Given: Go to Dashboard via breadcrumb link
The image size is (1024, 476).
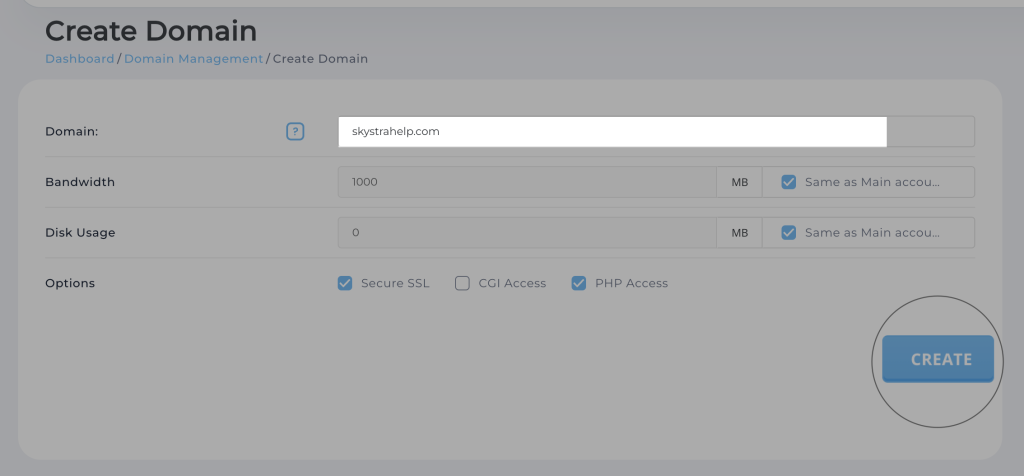Looking at the screenshot, I should 80,59.
